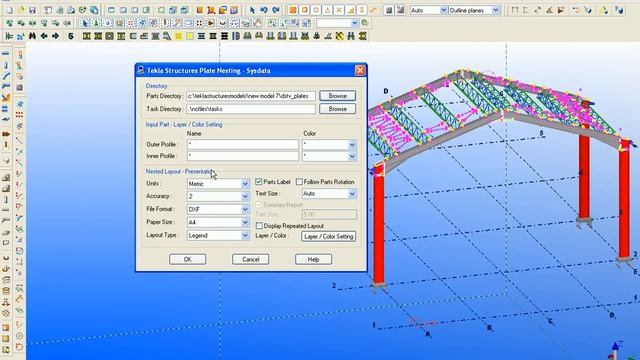Open the Auto dropdown in top toolbar

[443, 10]
